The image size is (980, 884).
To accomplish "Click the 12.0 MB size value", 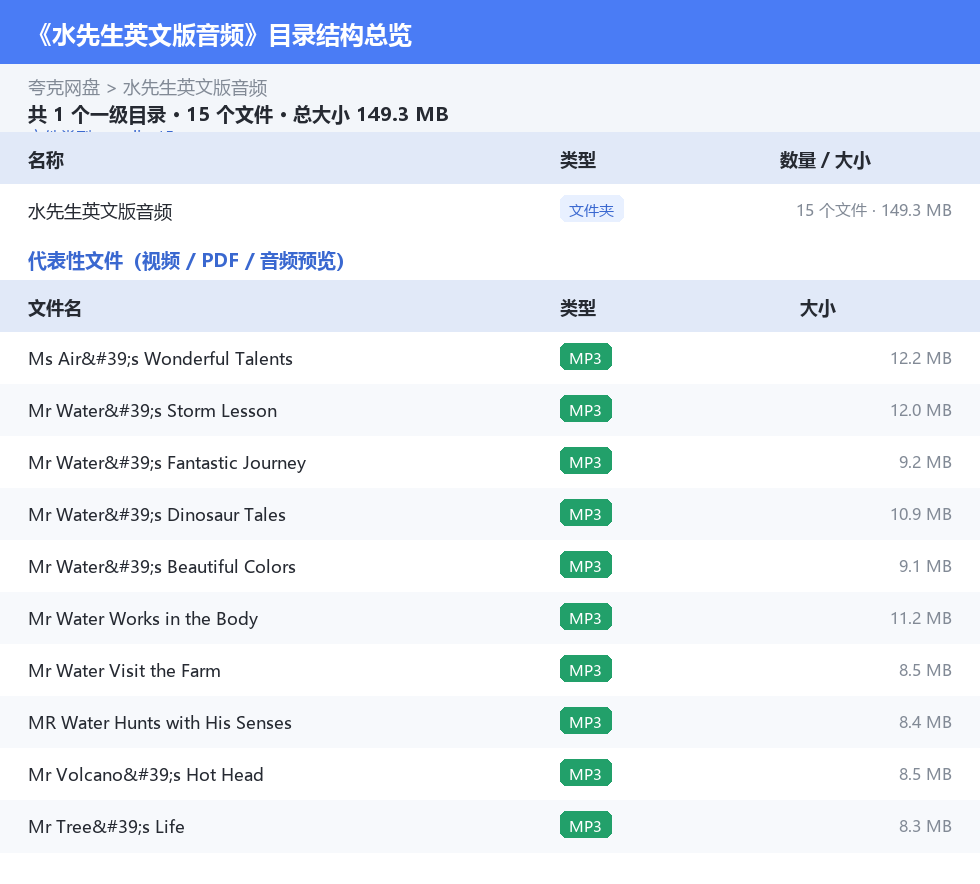I will pyautogui.click(x=921, y=410).
